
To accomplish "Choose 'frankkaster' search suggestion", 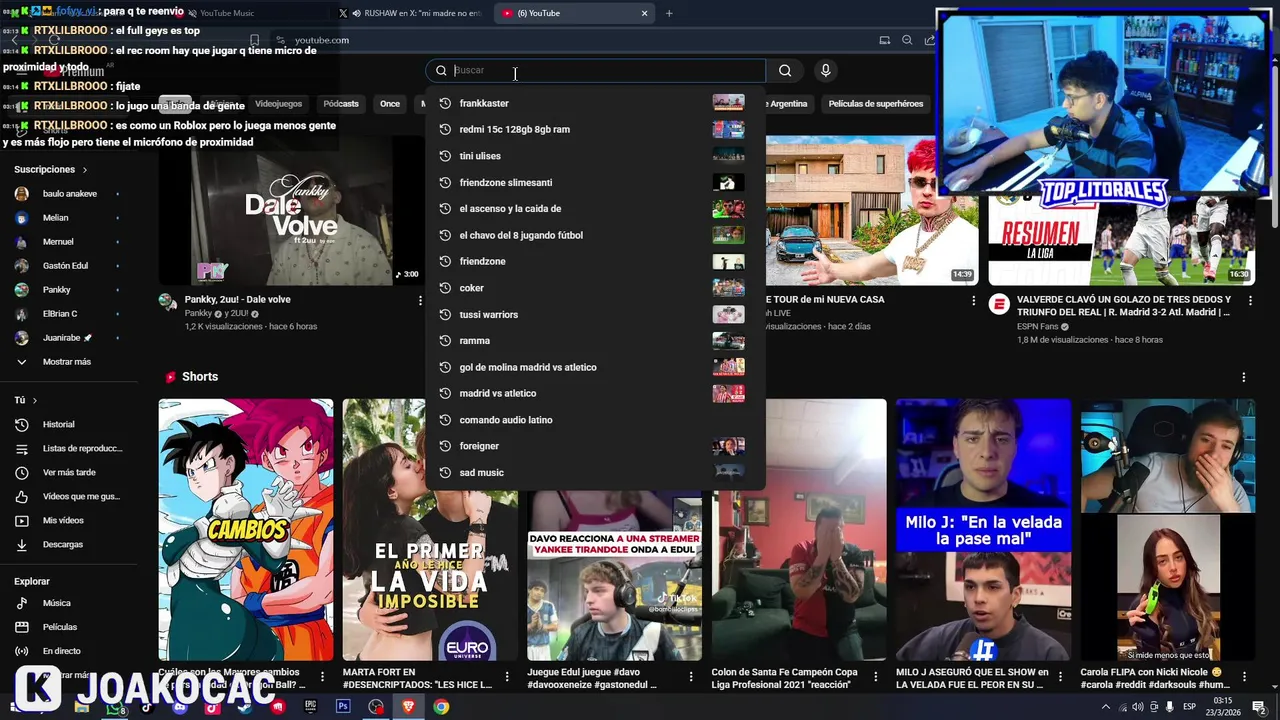I will [x=595, y=103].
